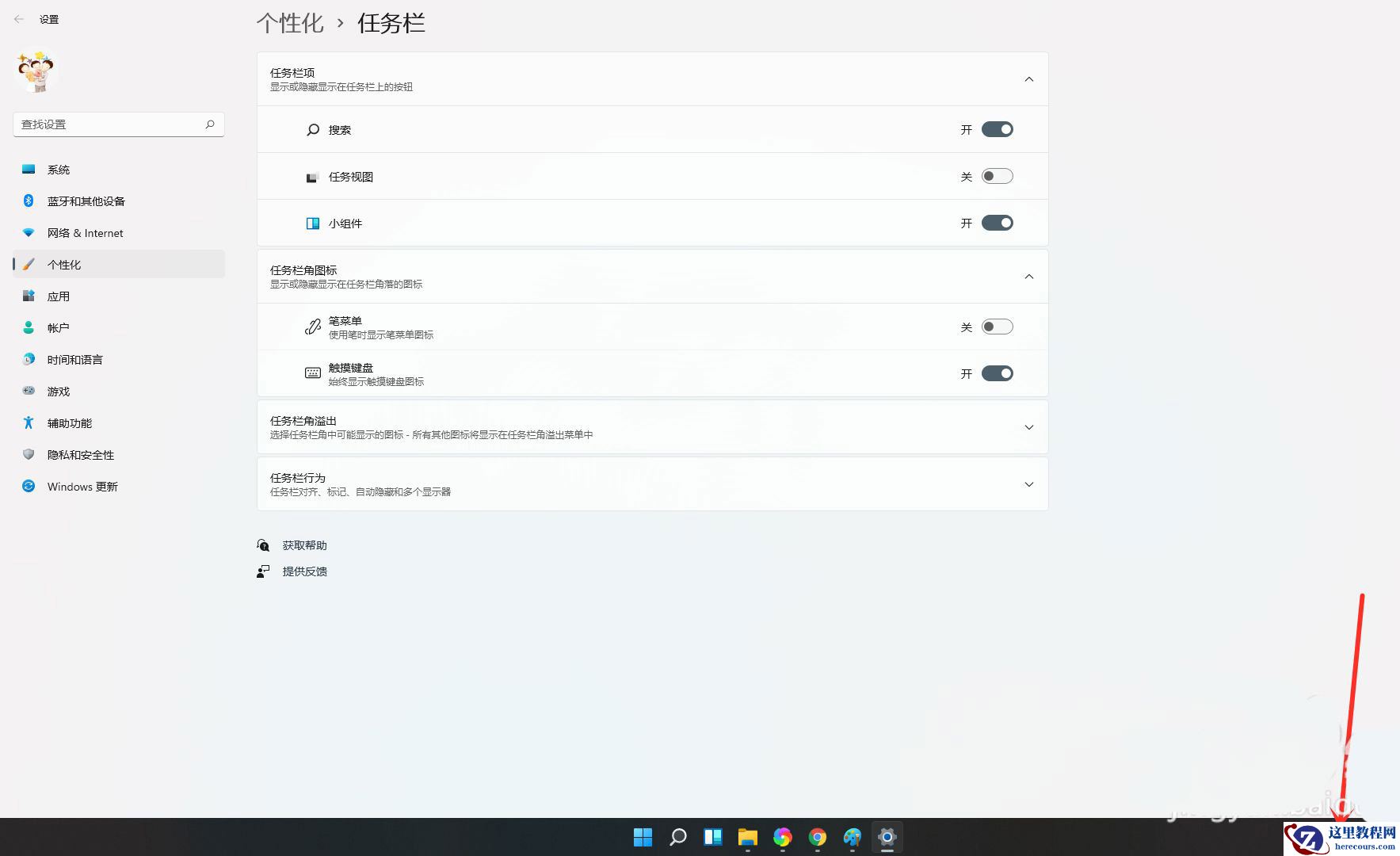This screenshot has height=856, width=1400.
Task: Expand the 任务栏角溢出 section
Action: (x=1028, y=426)
